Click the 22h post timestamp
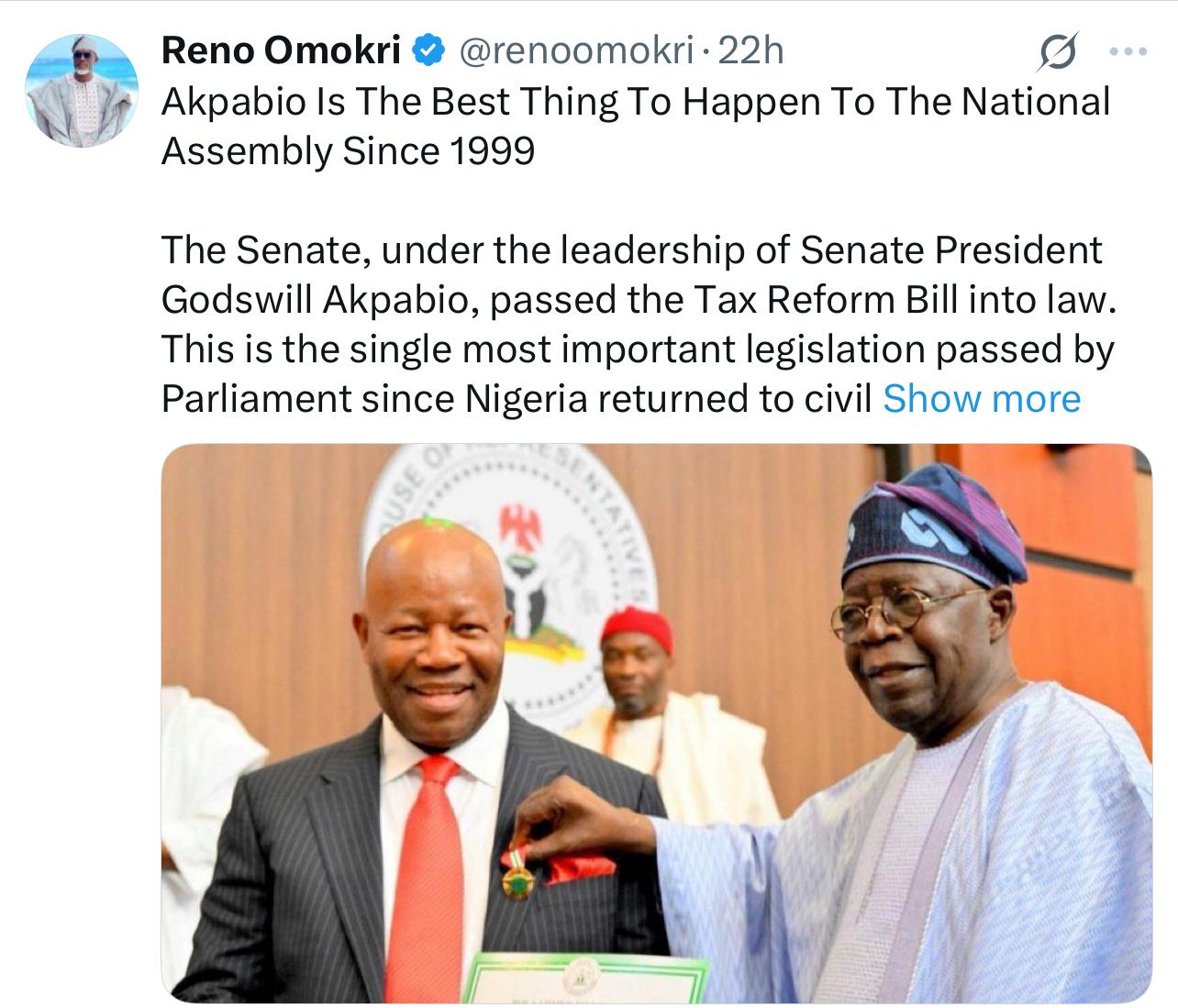This screenshot has width=1178, height=1008. (x=751, y=51)
